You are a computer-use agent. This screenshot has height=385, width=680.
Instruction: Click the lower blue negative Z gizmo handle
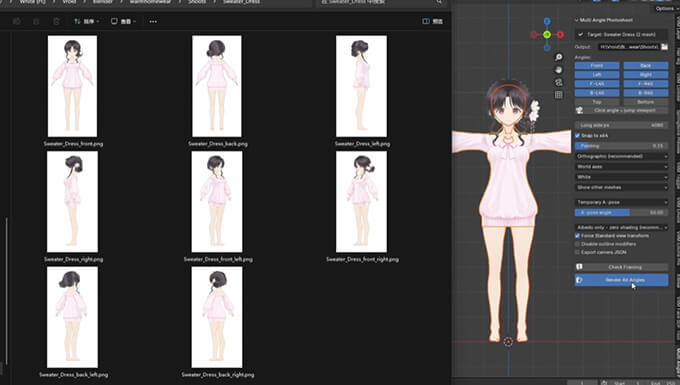[x=547, y=47]
